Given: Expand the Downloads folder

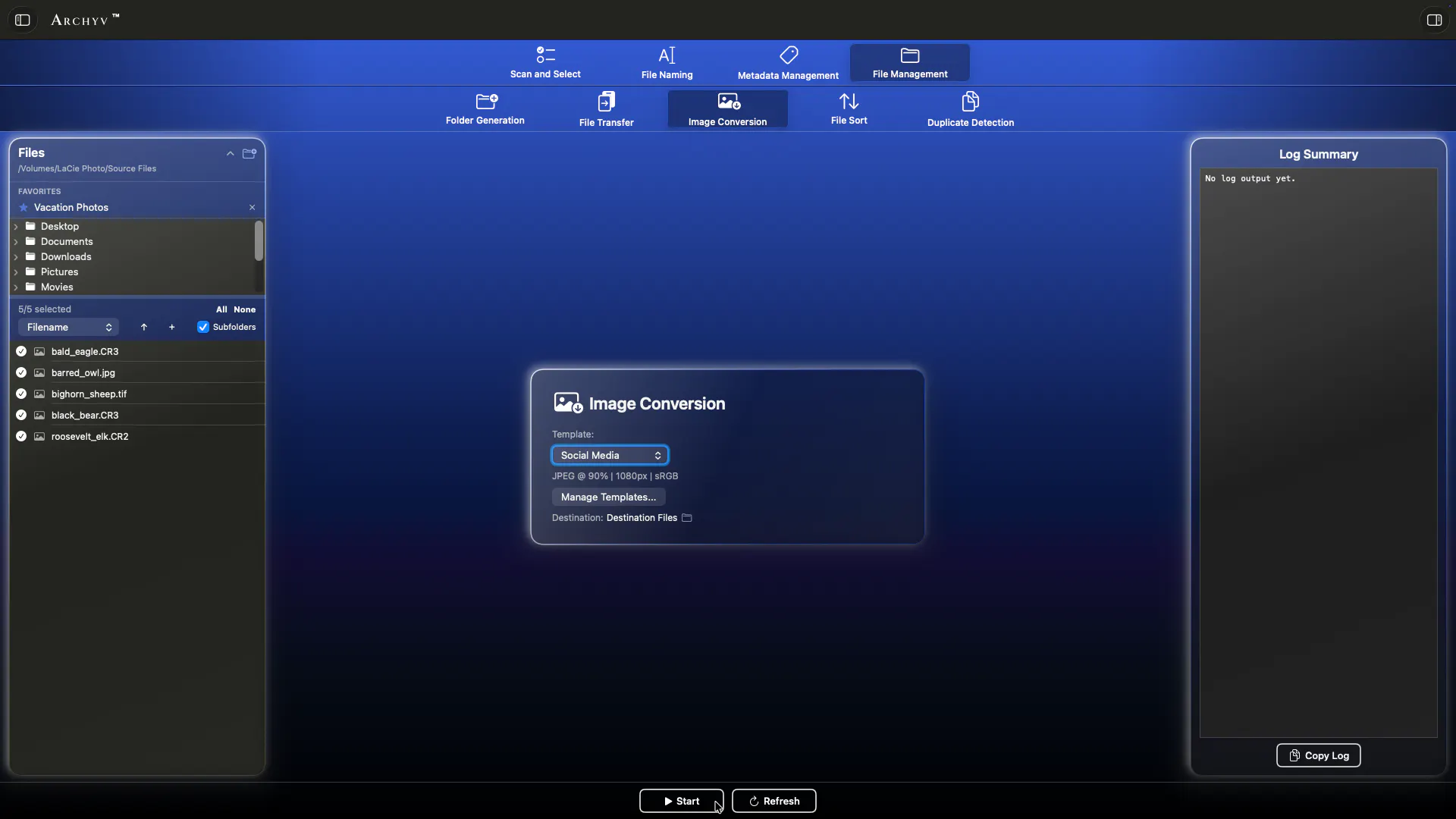Looking at the screenshot, I should tap(16, 257).
